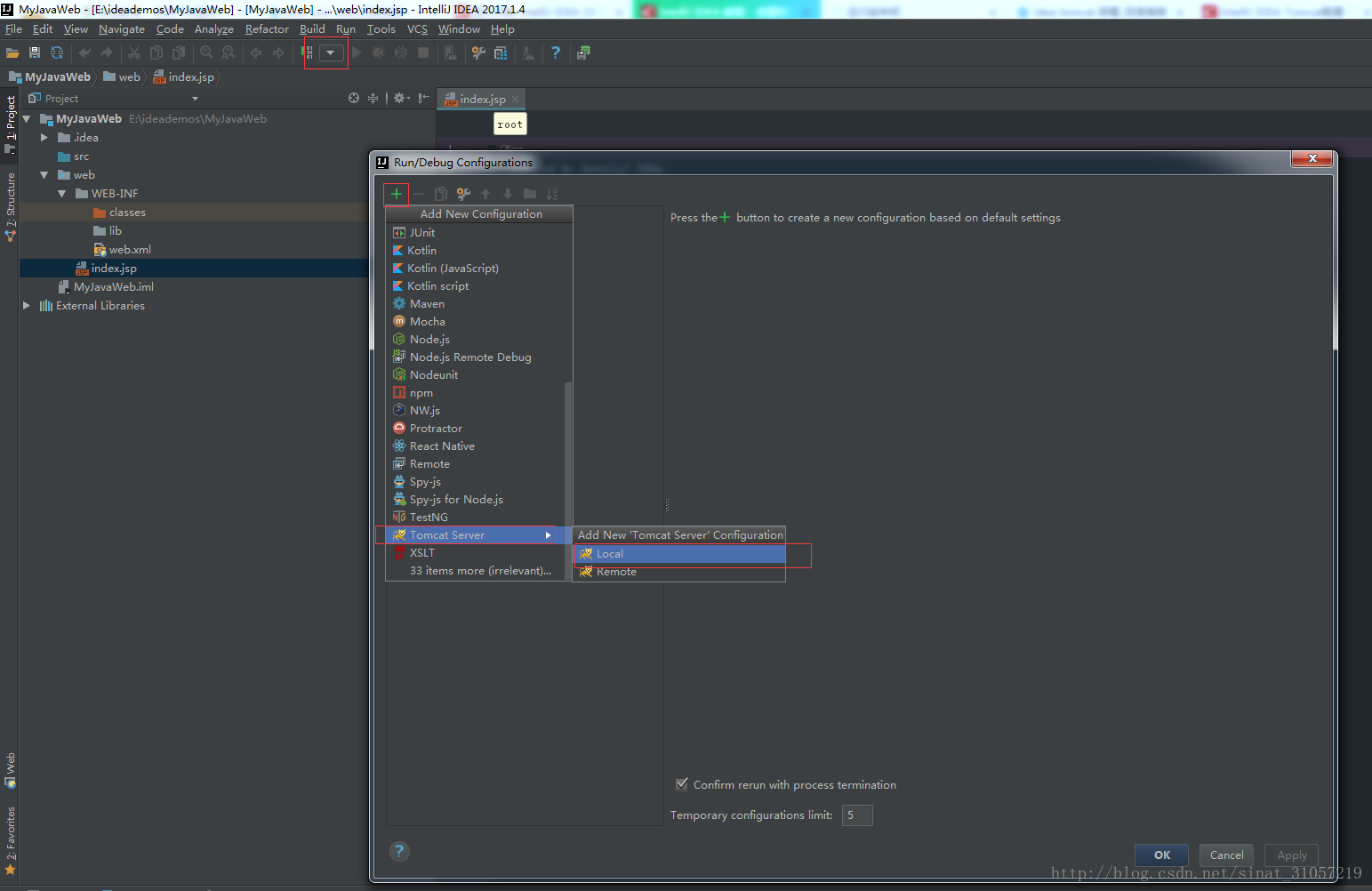
Task: Choose Local Tomcat Server configuration
Action: coord(679,553)
